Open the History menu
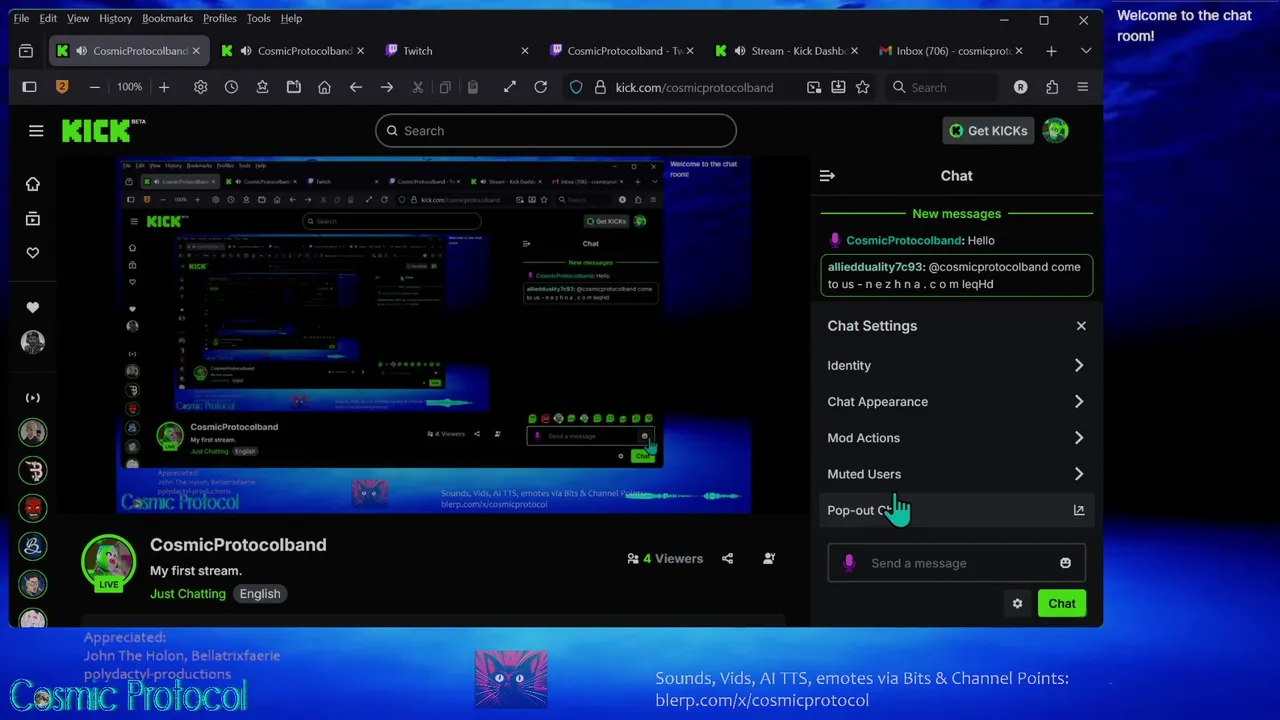The image size is (1280, 720). coord(115,18)
